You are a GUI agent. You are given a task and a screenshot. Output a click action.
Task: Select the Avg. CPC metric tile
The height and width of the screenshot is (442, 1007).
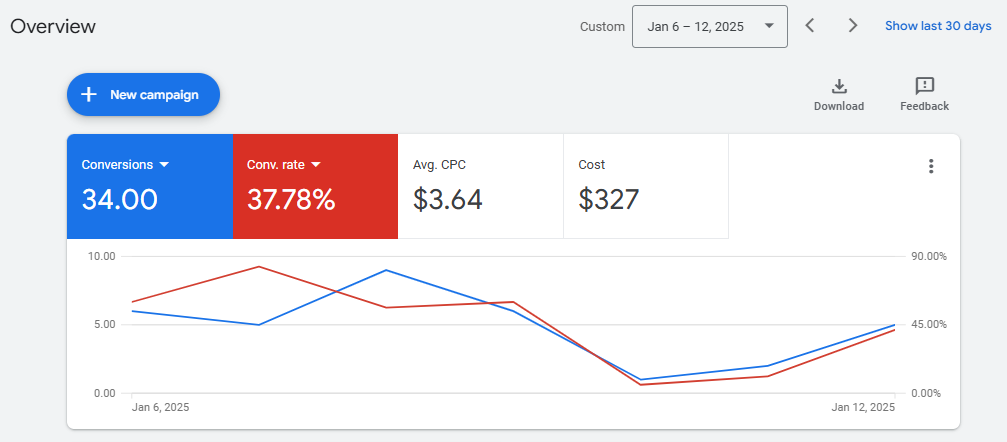click(x=480, y=187)
